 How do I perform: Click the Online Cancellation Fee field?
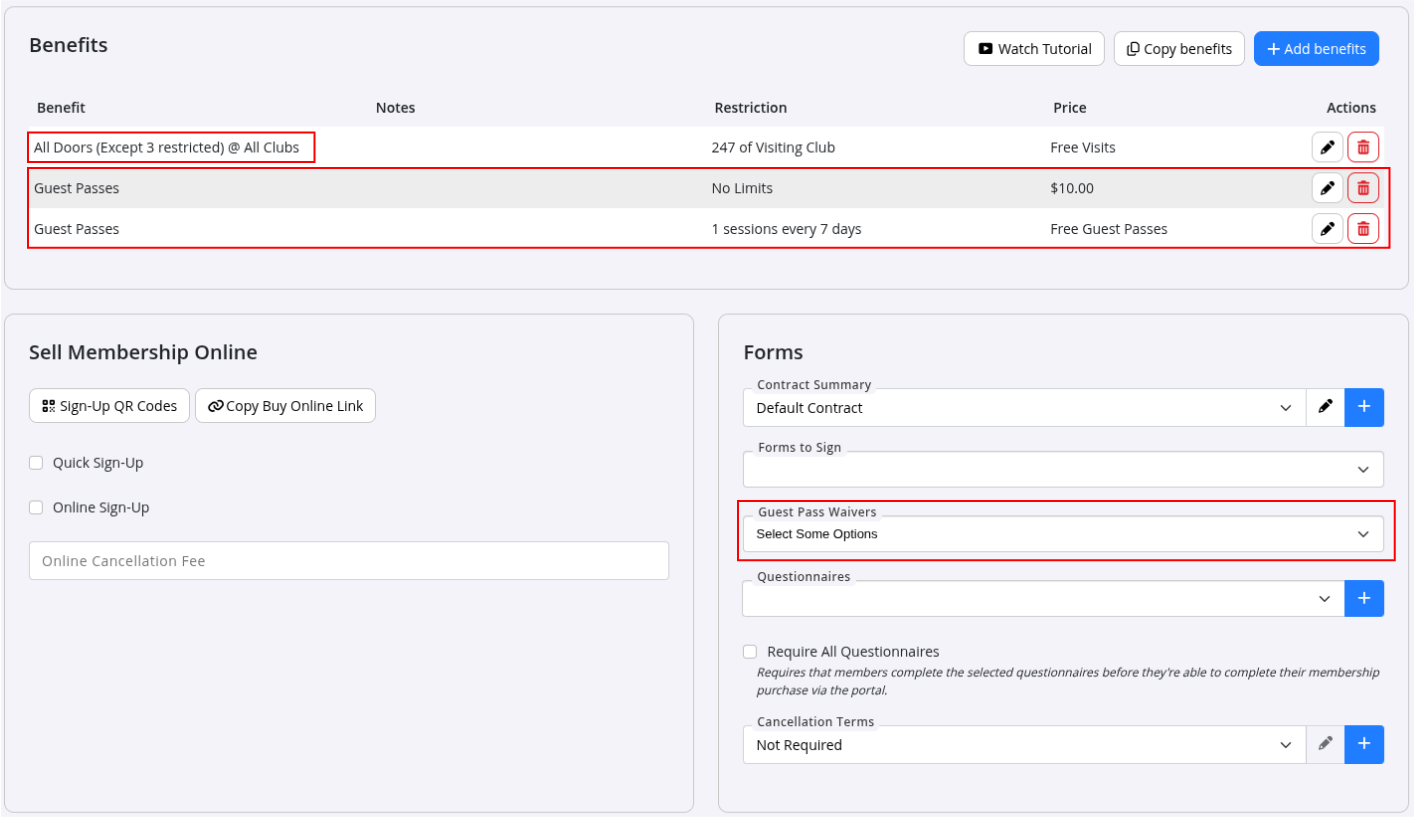pyautogui.click(x=349, y=561)
